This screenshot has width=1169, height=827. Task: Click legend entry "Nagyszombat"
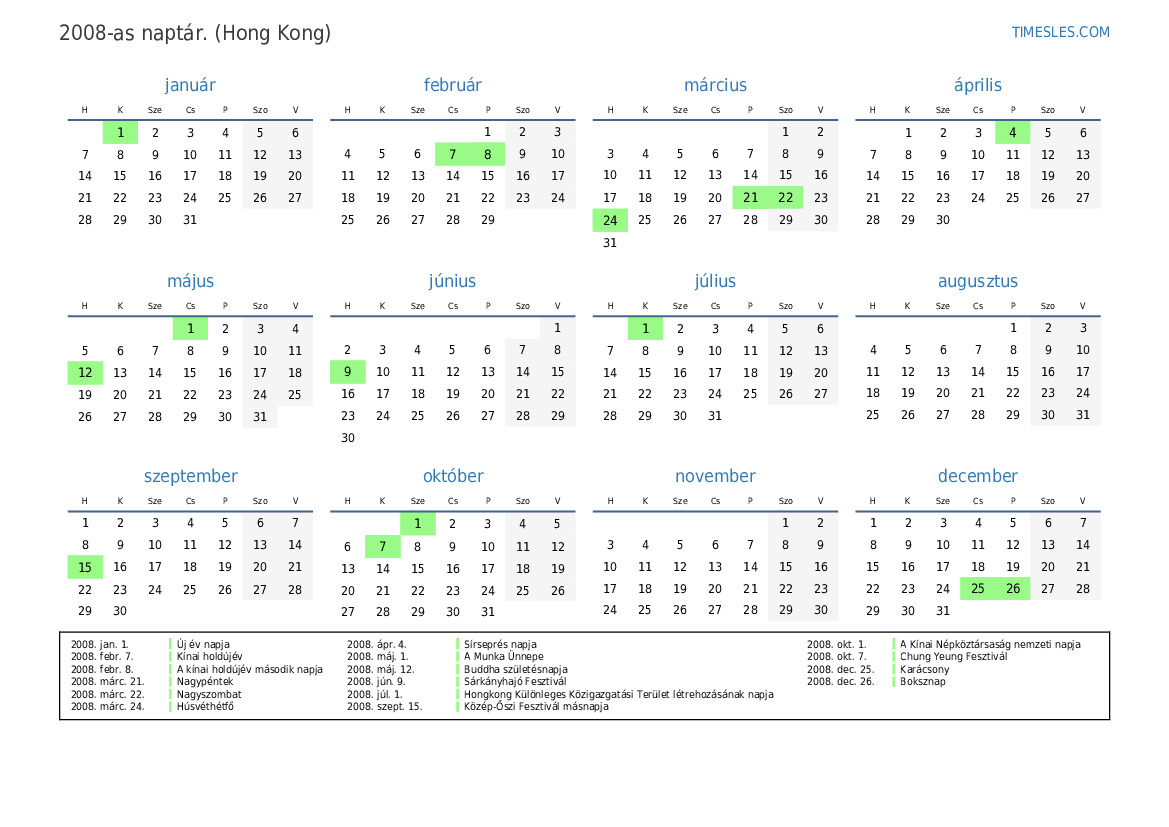pos(209,694)
